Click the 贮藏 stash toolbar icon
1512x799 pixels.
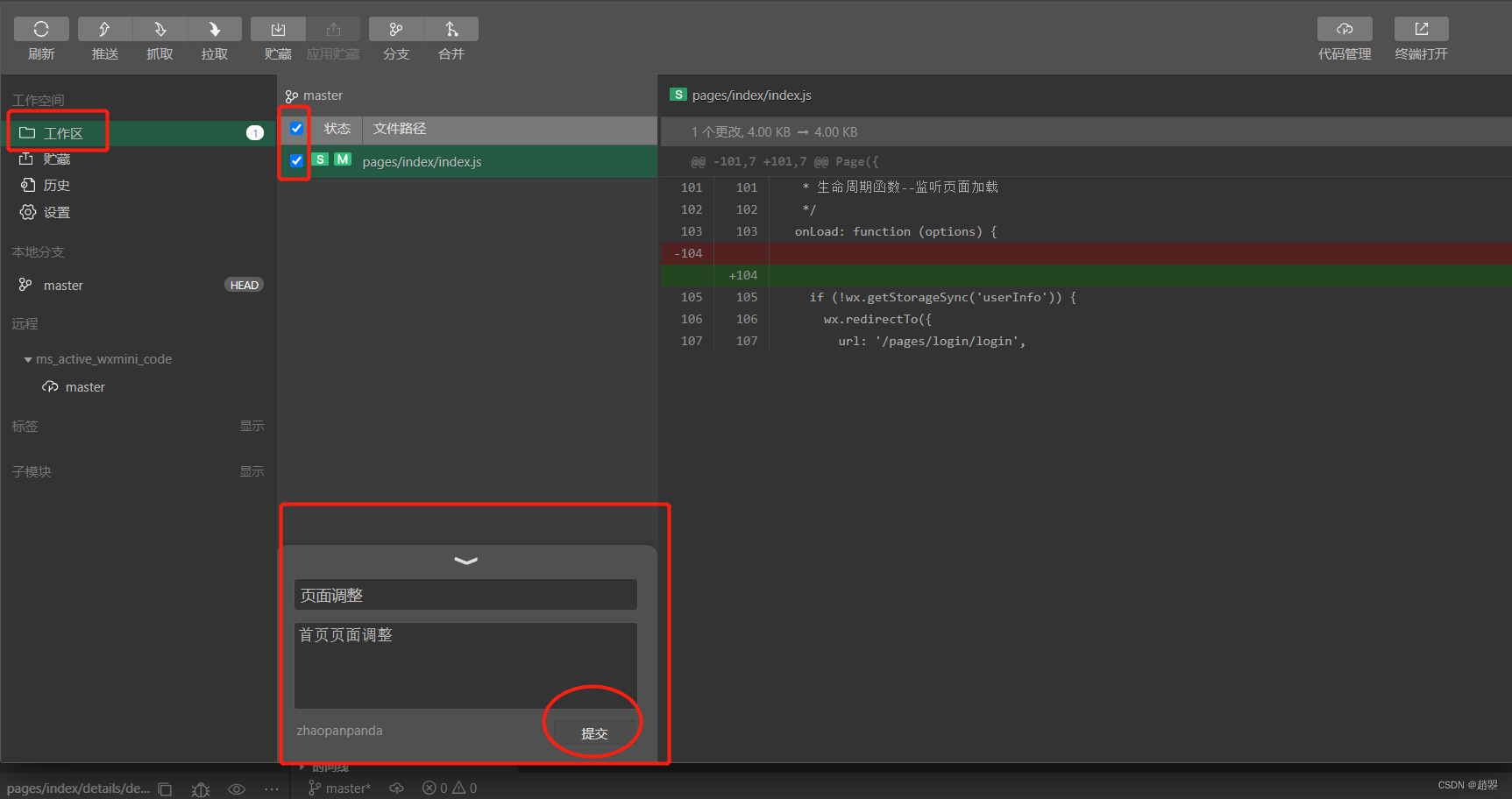click(278, 29)
